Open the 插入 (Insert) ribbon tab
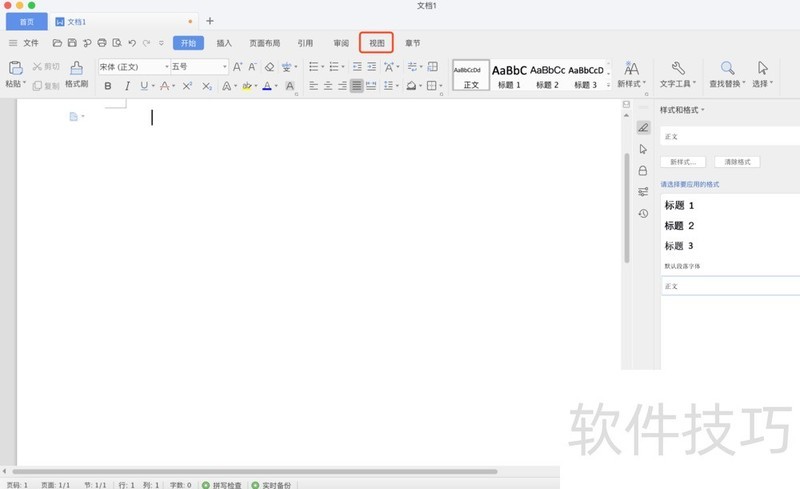Viewport: 800px width, 489px height. click(224, 43)
